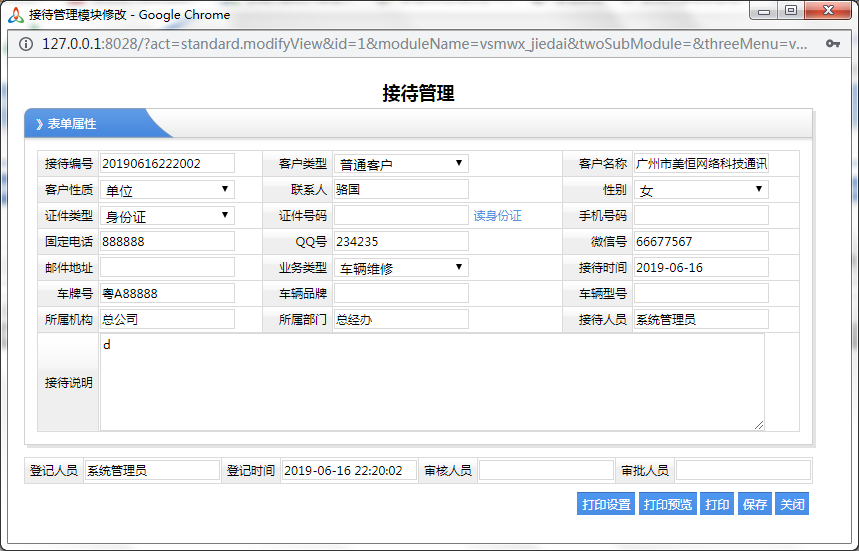Click inside the 接待说明 text area
The image size is (859, 551).
click(x=432, y=382)
